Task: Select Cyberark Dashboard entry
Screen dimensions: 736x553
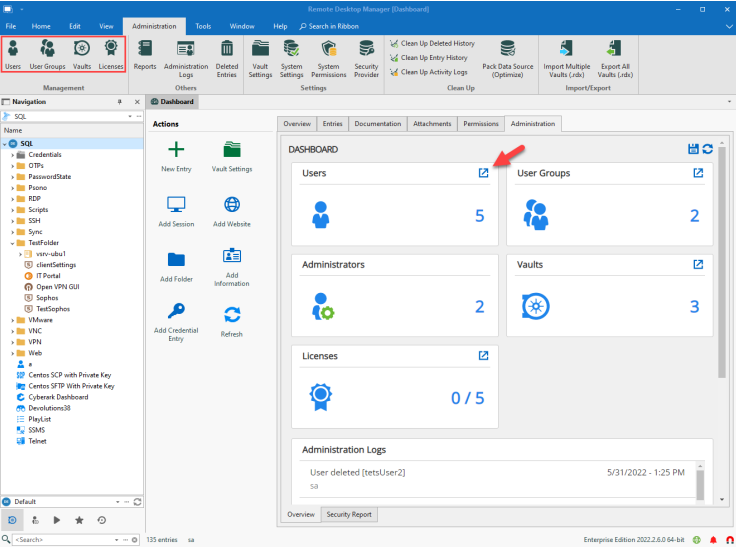Action: 58,397
